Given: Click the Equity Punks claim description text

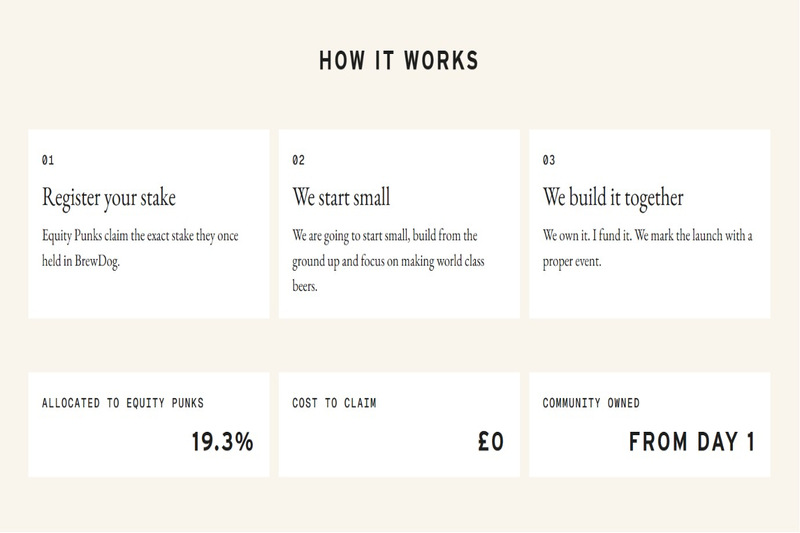Looking at the screenshot, I should click(140, 248).
